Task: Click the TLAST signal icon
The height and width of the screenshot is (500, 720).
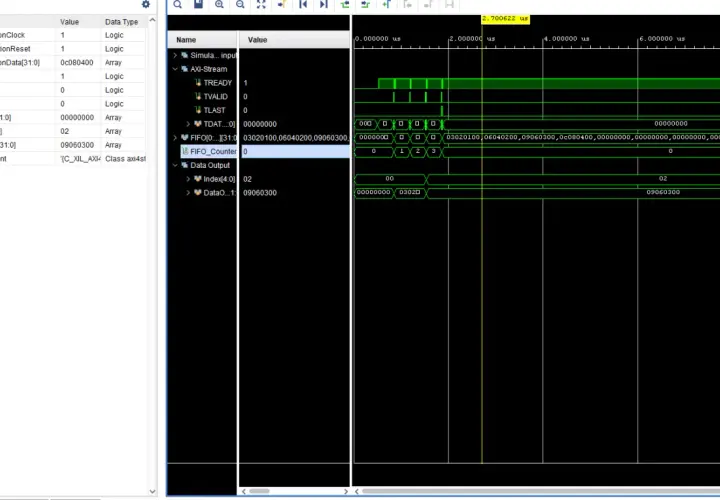Action: (x=198, y=110)
